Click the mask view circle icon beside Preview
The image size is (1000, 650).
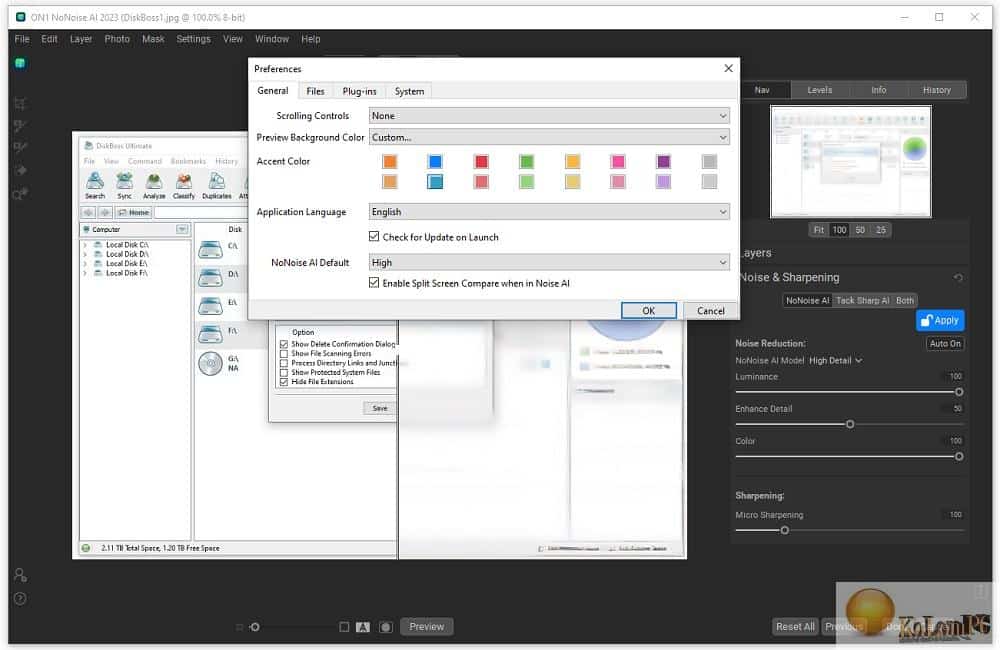pos(386,627)
